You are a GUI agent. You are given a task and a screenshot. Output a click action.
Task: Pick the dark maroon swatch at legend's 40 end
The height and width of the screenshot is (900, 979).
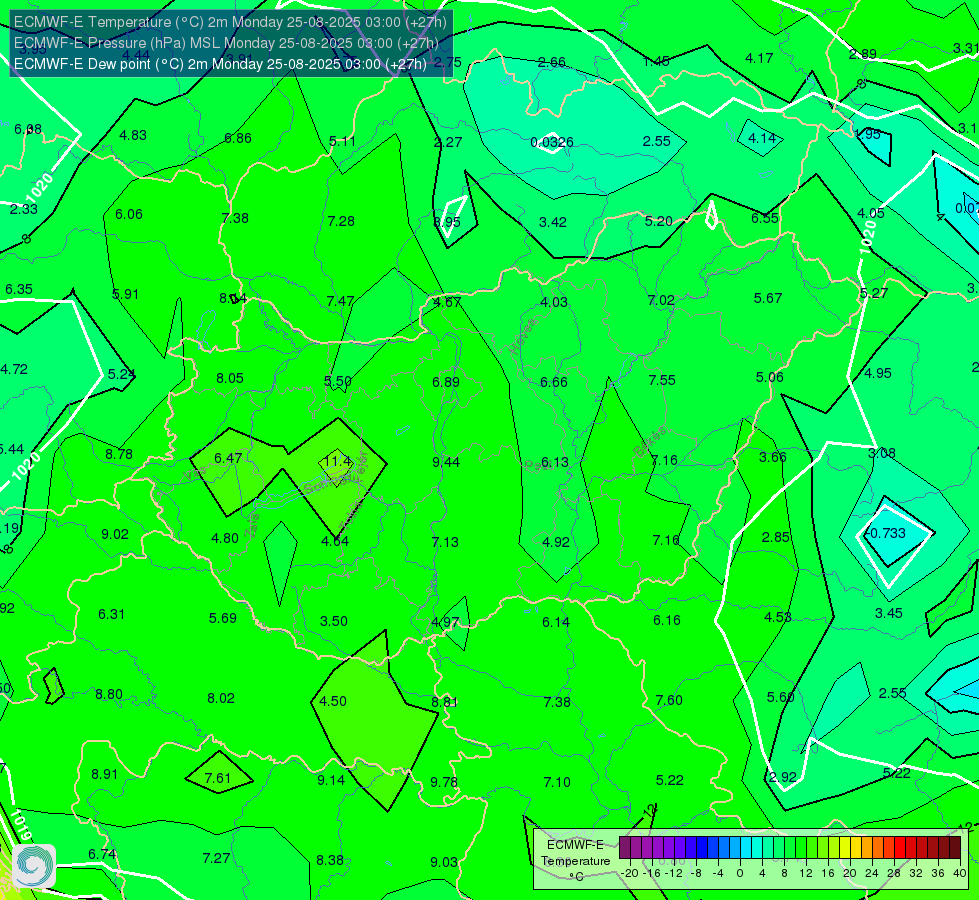(x=955, y=848)
